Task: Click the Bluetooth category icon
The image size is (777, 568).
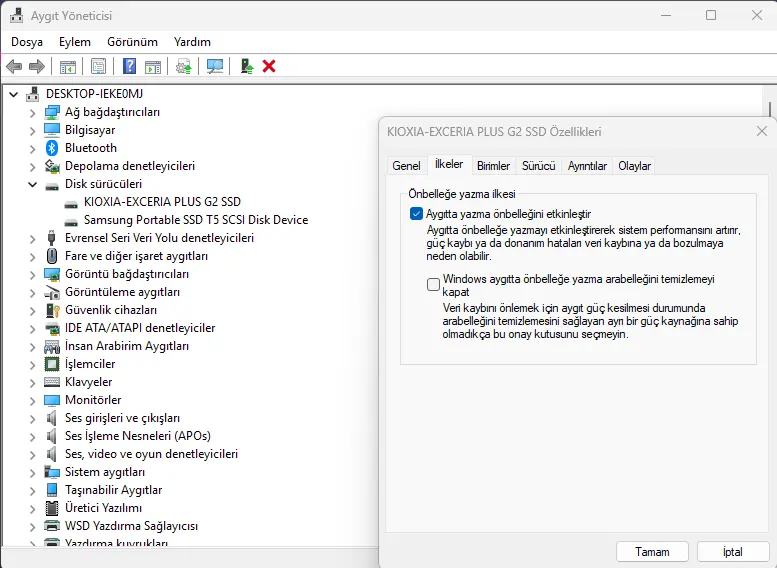Action: click(x=52, y=148)
